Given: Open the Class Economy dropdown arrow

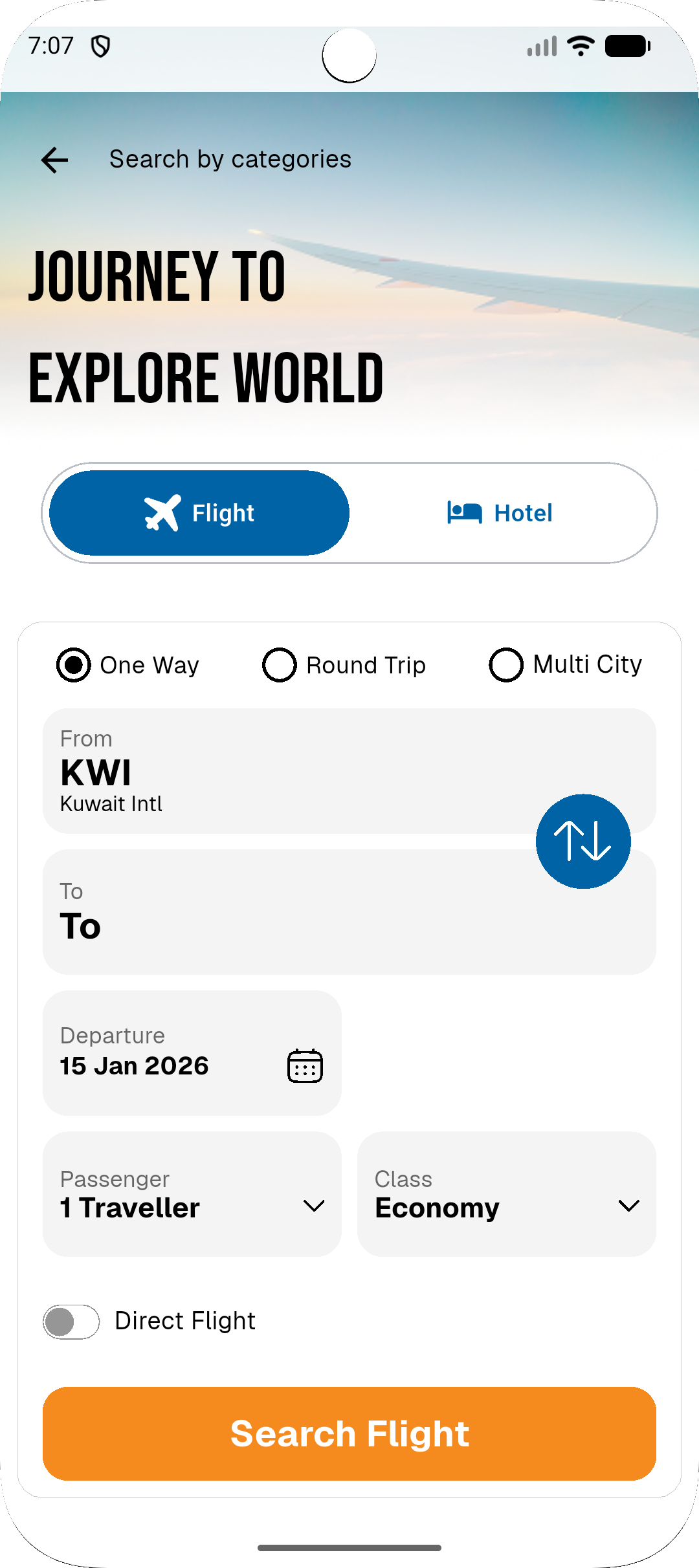Looking at the screenshot, I should 628,1206.
